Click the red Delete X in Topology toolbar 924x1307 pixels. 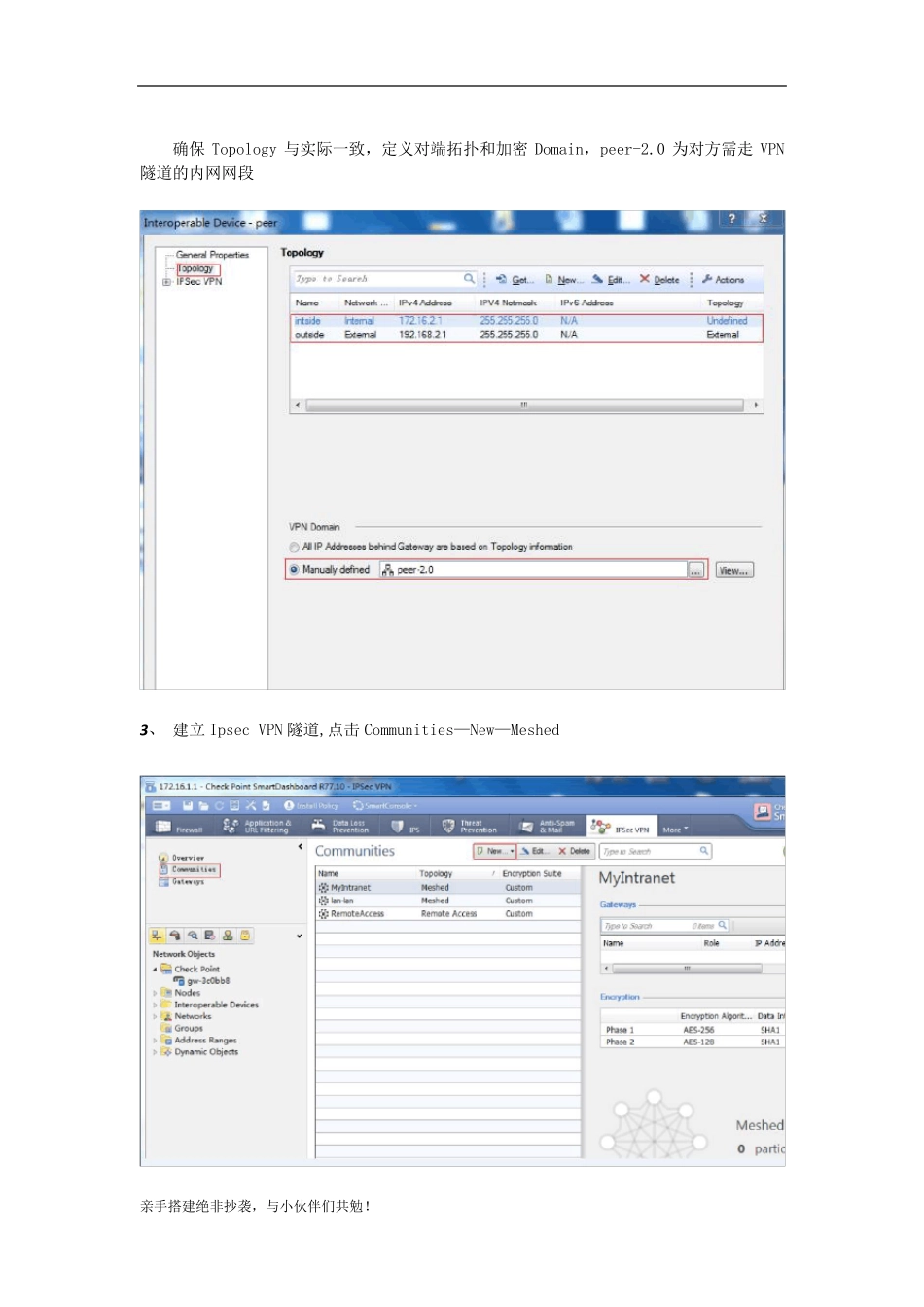[x=644, y=279]
